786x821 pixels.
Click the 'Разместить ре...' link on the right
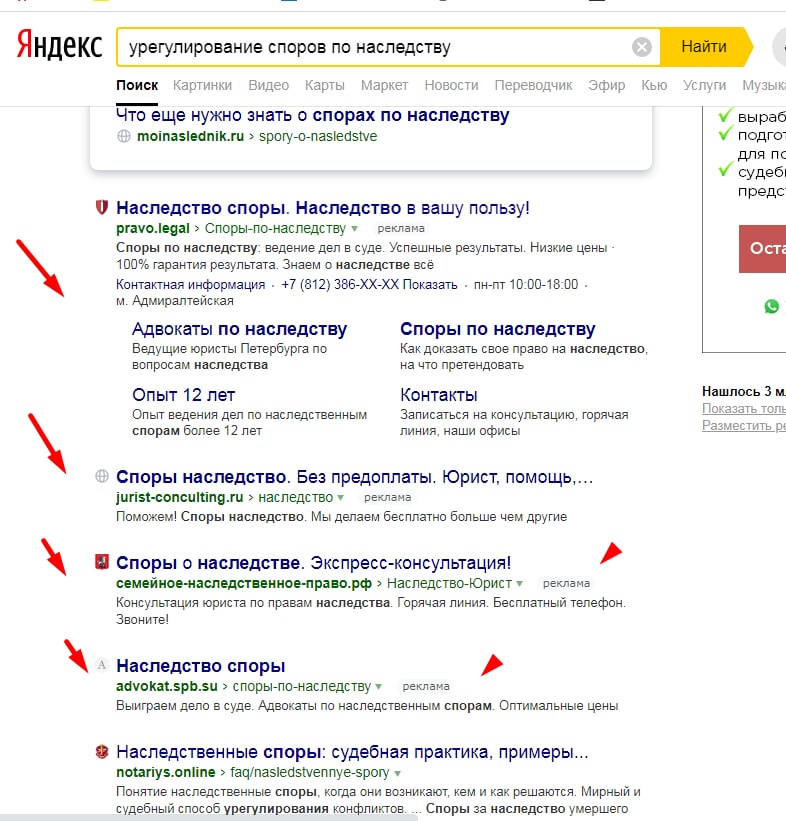tap(744, 426)
